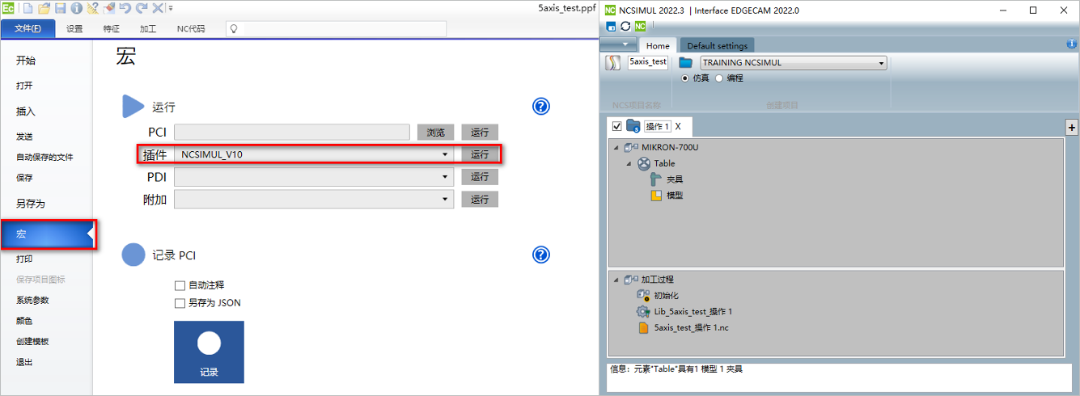Click the blue circle icon beside 记录 PCI
Viewport: 1080px width, 396px height.
133,255
